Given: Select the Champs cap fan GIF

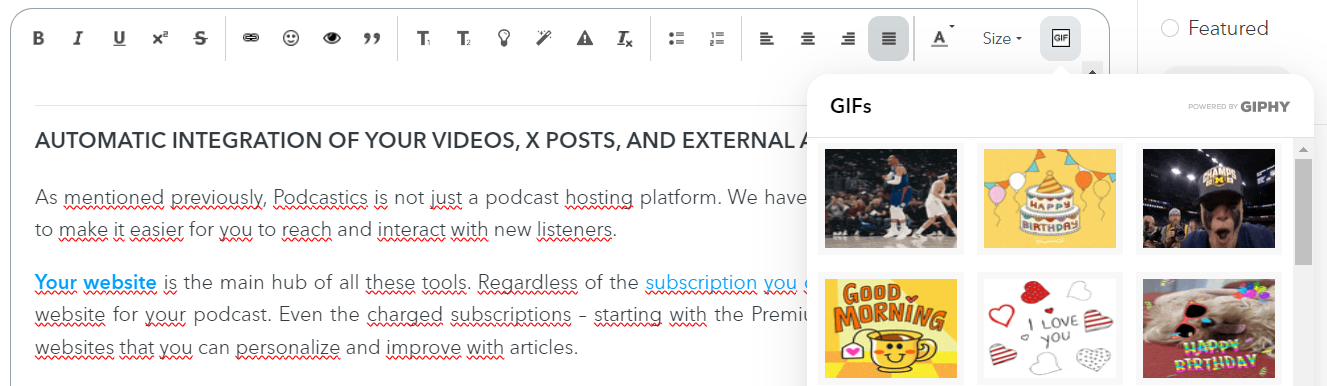Looking at the screenshot, I should click(x=1209, y=198).
